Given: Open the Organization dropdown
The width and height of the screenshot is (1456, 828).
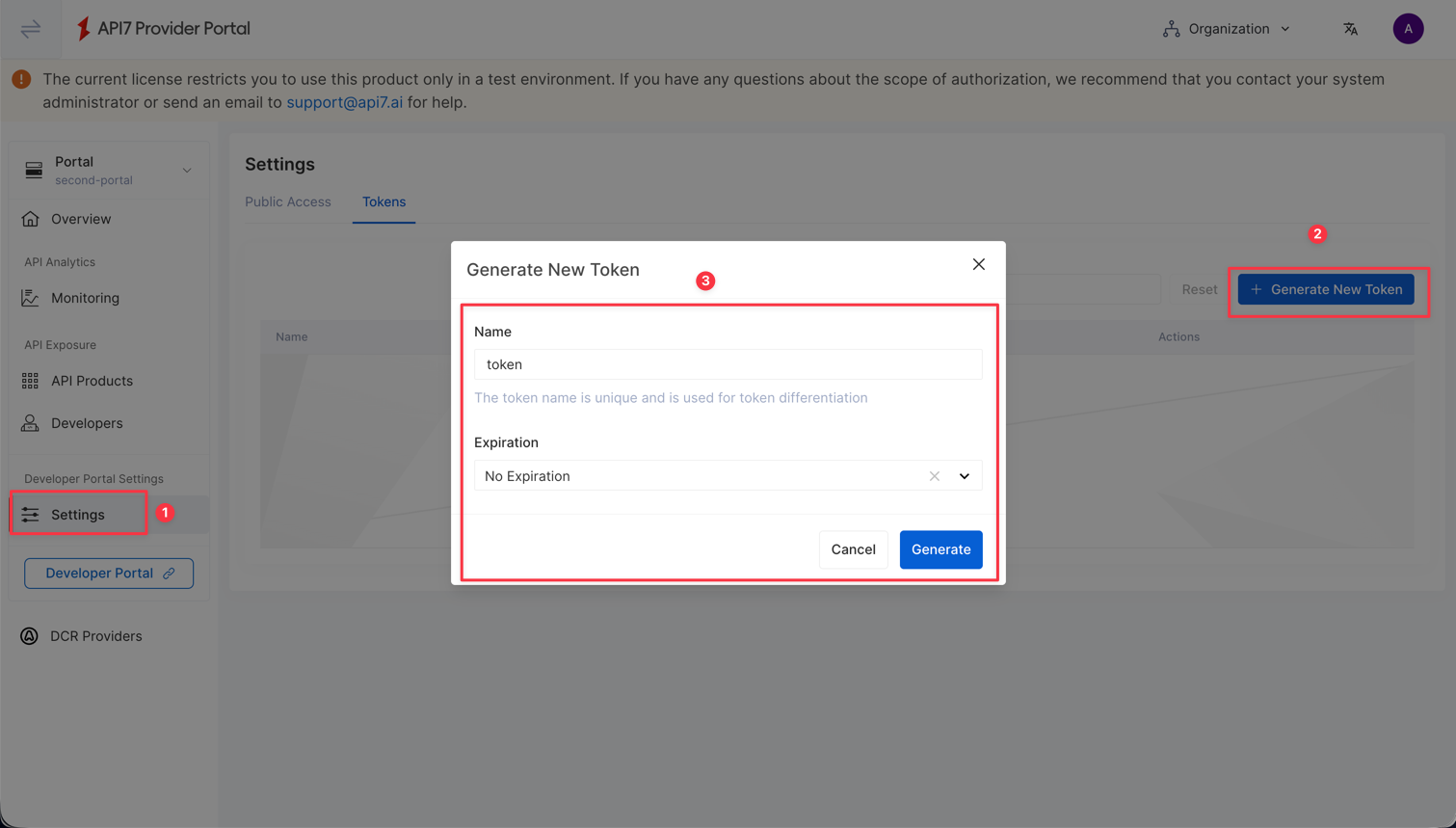Looking at the screenshot, I should 1226,28.
